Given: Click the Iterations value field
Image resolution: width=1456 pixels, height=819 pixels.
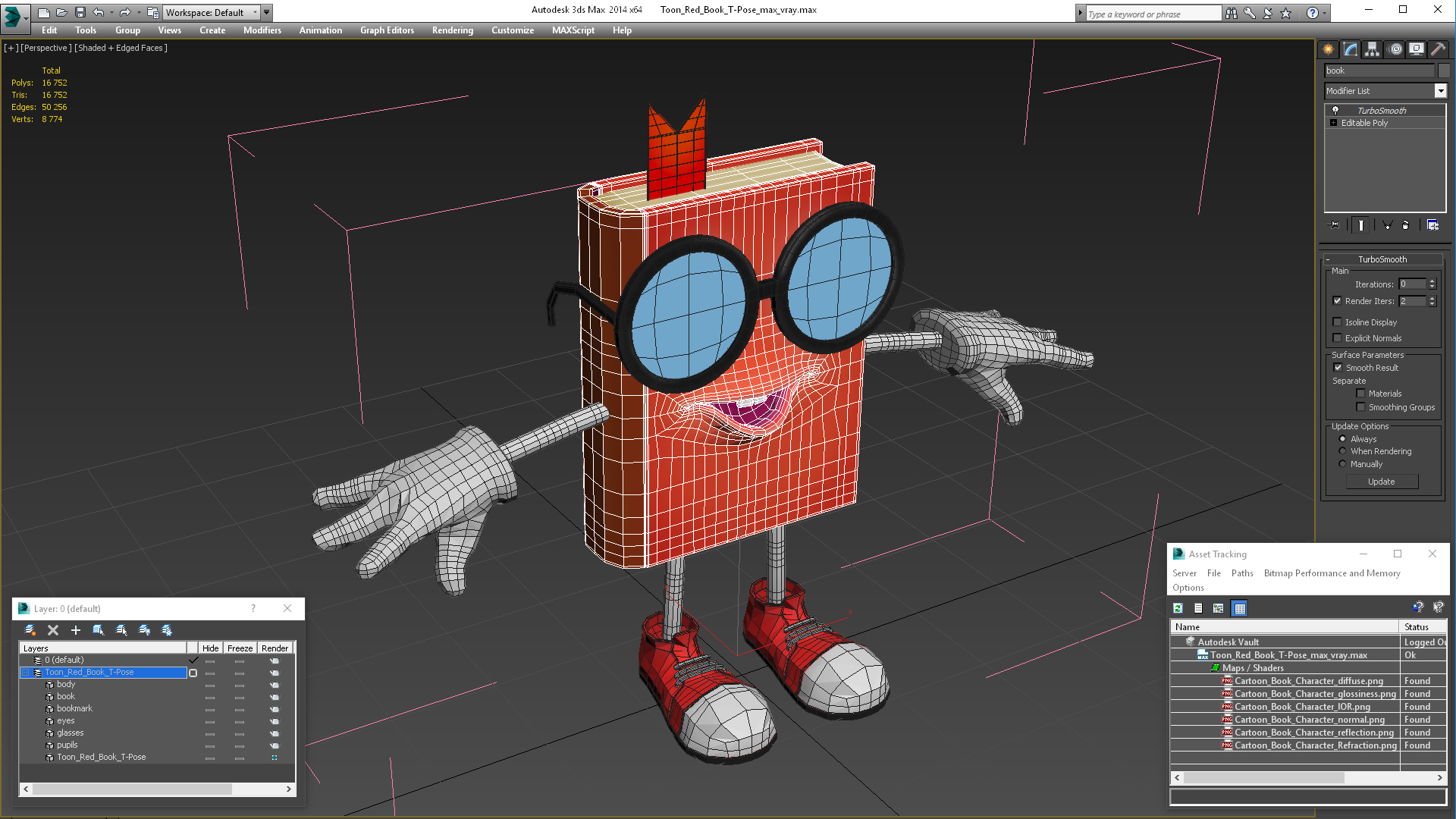Looking at the screenshot, I should coord(1412,284).
